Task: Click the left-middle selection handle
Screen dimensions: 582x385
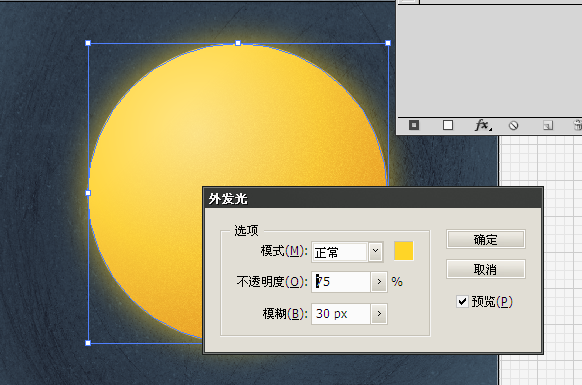Action: (x=88, y=193)
